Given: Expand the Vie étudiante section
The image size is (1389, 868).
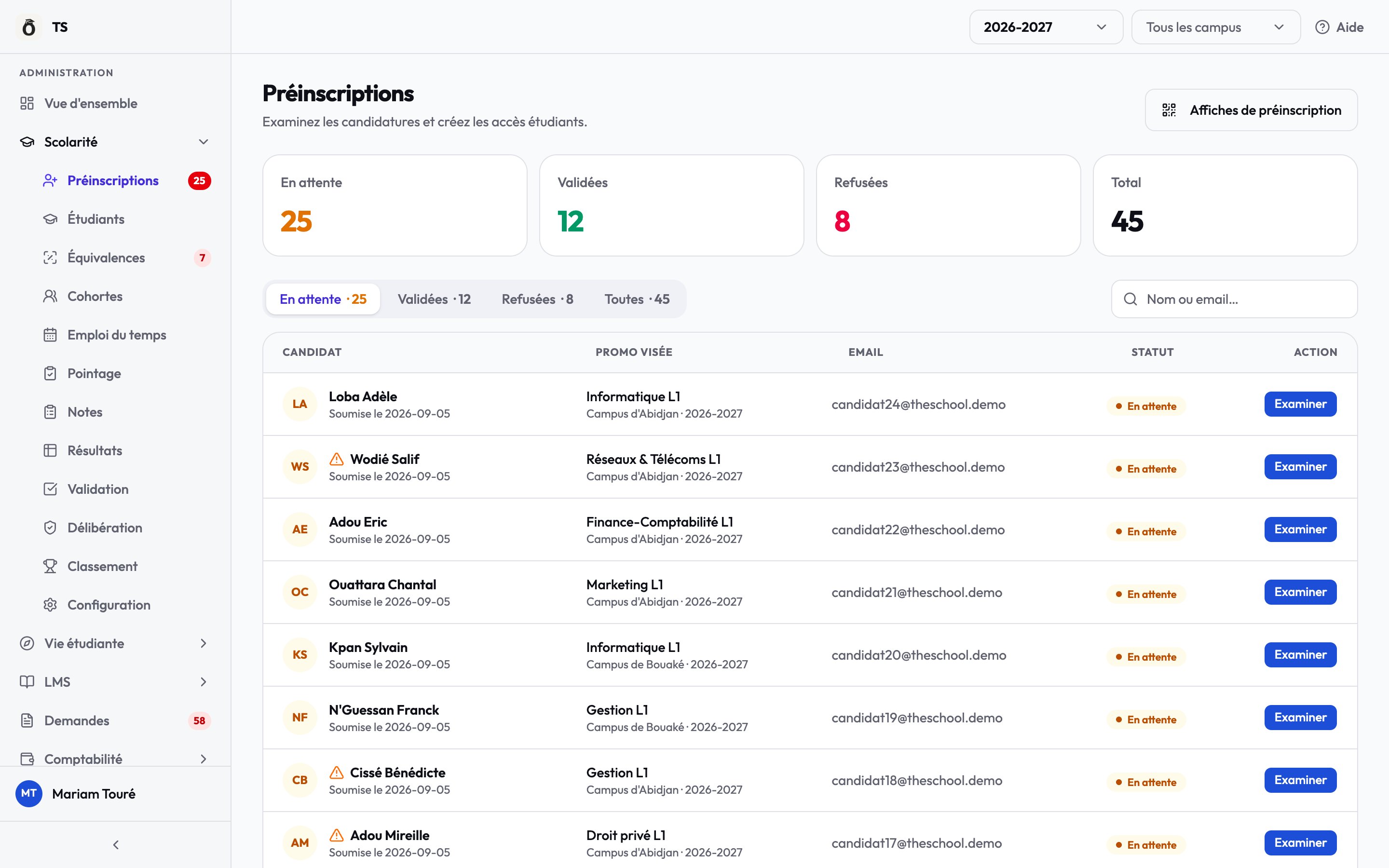Looking at the screenshot, I should click(x=115, y=644).
